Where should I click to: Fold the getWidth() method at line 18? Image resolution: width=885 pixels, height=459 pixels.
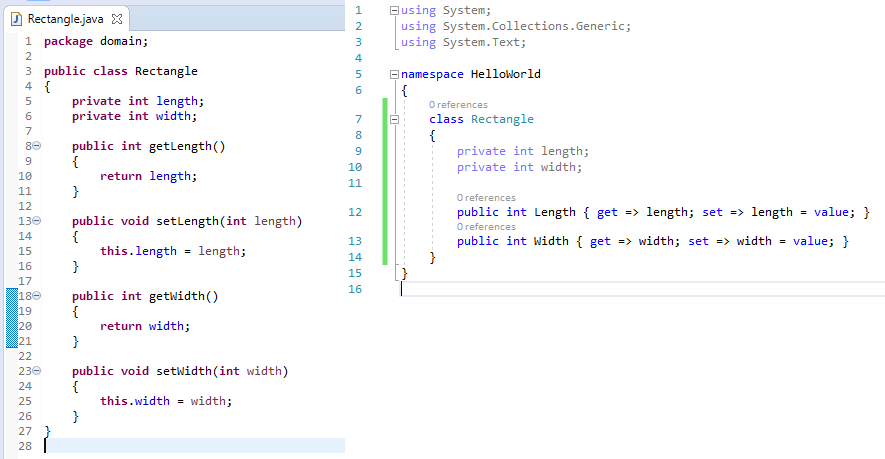tap(36, 296)
